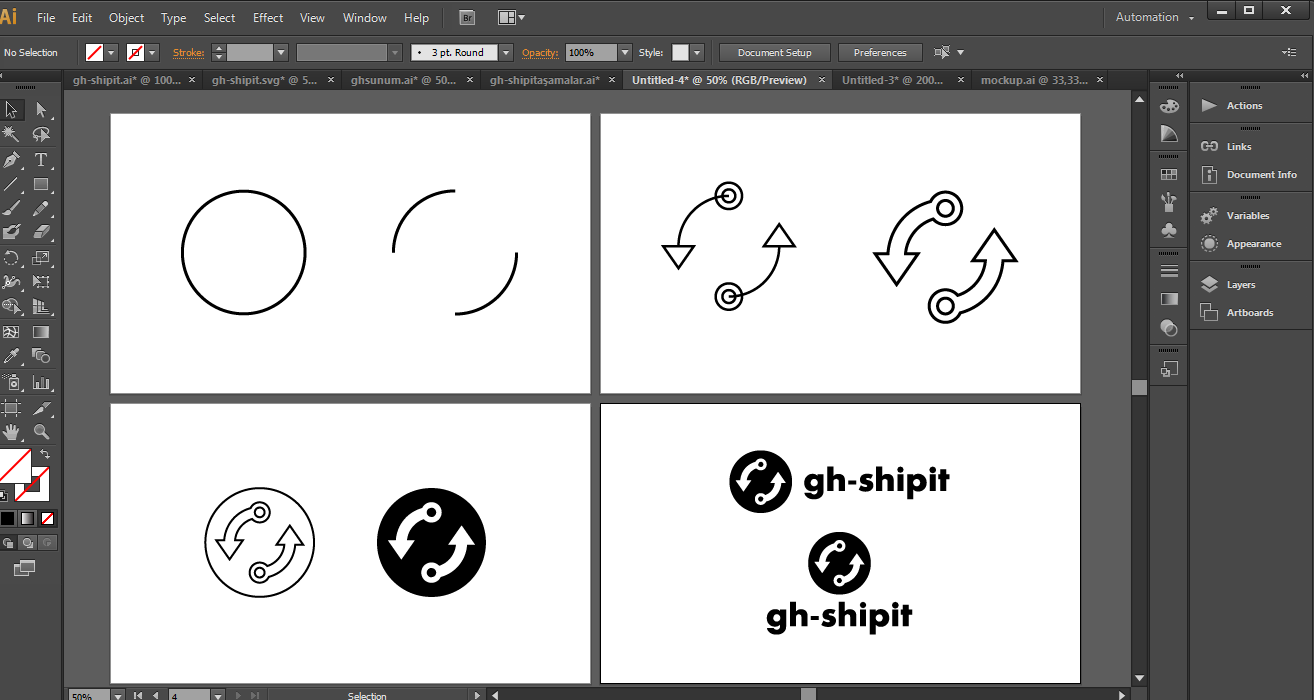This screenshot has width=1314, height=700.
Task: Reset to default fill and stroke
Action: 4,495
